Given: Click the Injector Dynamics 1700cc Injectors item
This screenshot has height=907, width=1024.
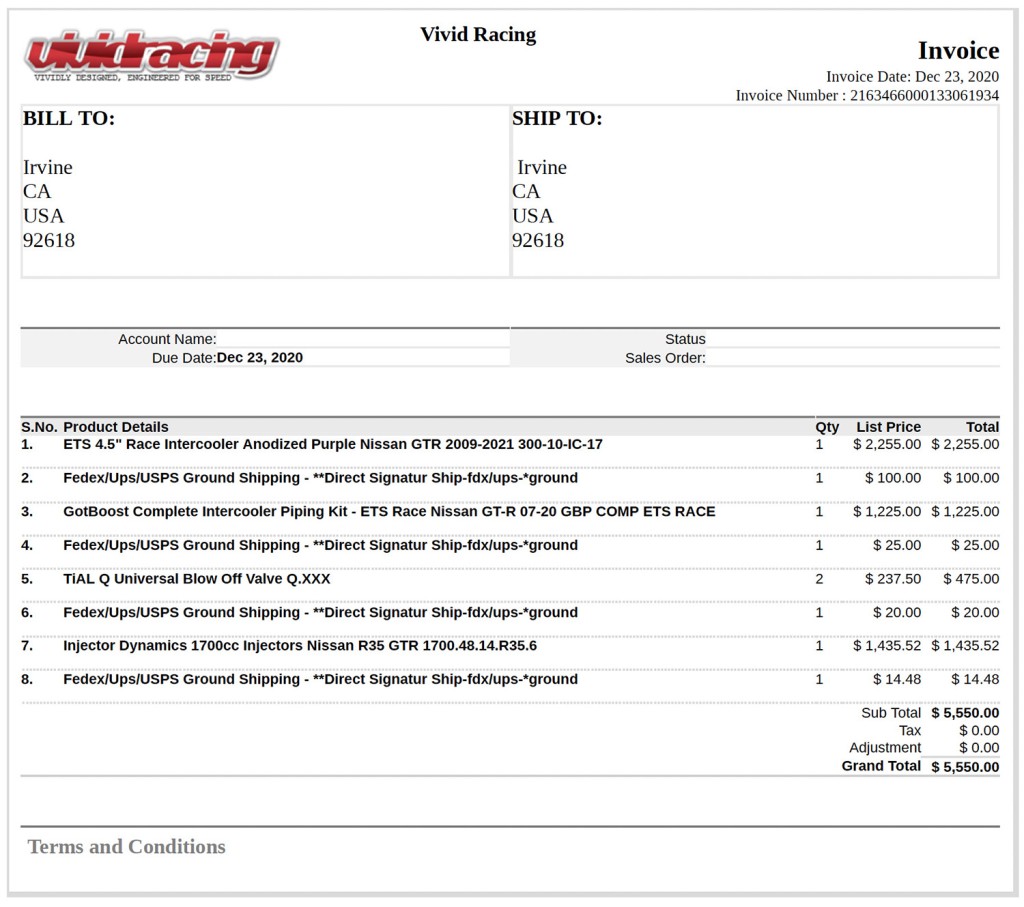Looking at the screenshot, I should coord(300,646).
